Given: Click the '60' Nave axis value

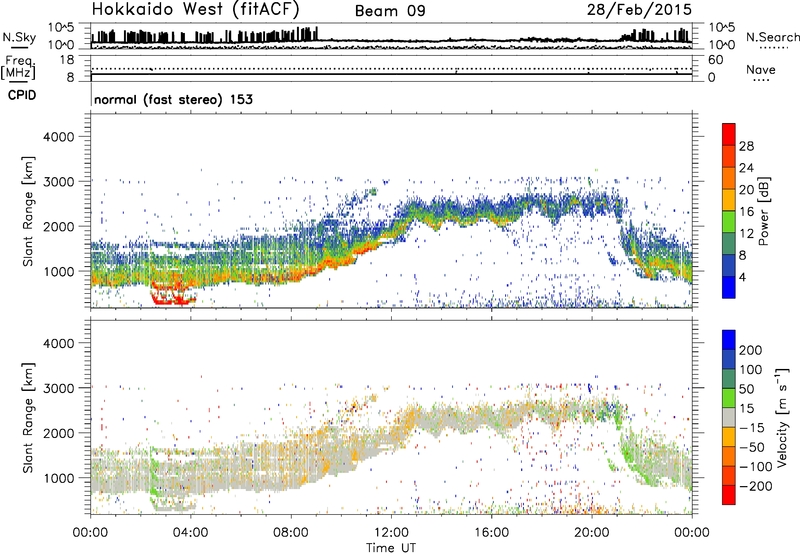Looking at the screenshot, I should [x=715, y=60].
